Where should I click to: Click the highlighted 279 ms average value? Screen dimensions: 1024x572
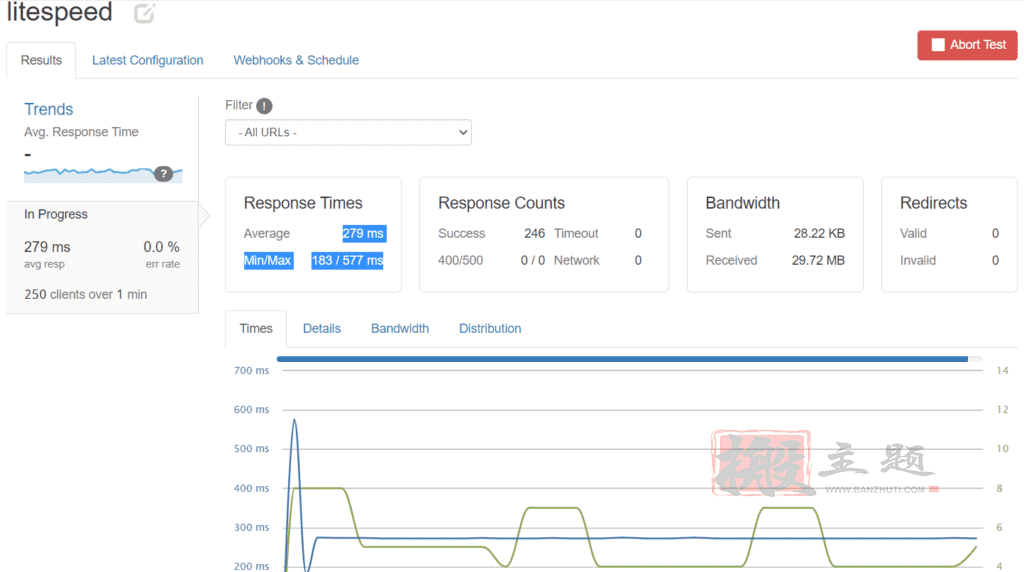[x=364, y=234]
